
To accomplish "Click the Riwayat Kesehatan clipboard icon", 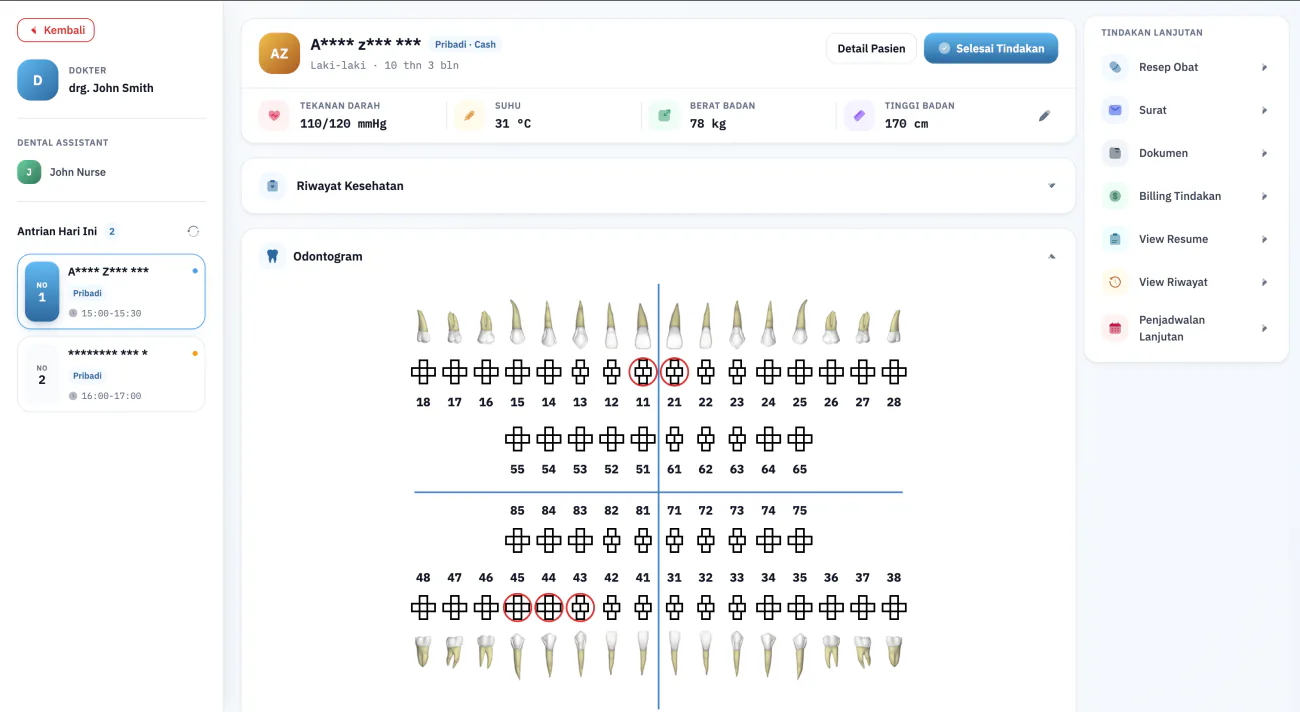I will pyautogui.click(x=272, y=186).
